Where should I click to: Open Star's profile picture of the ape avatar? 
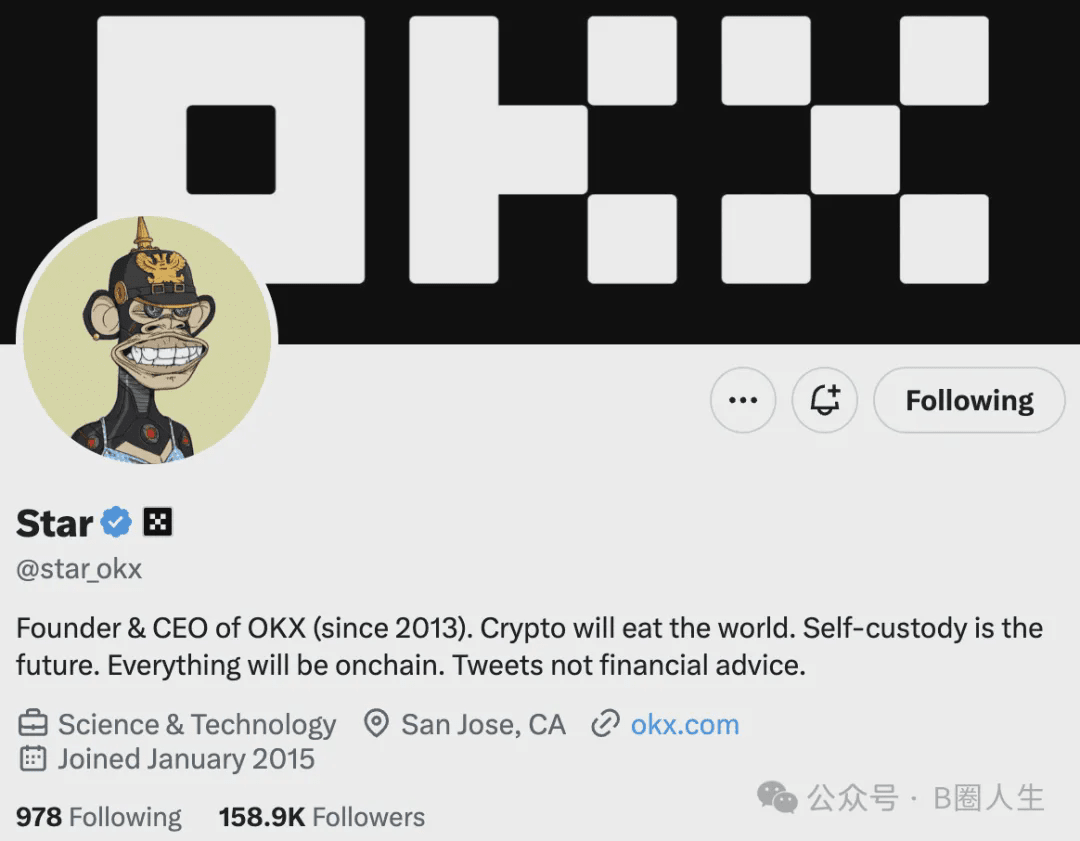click(150, 340)
